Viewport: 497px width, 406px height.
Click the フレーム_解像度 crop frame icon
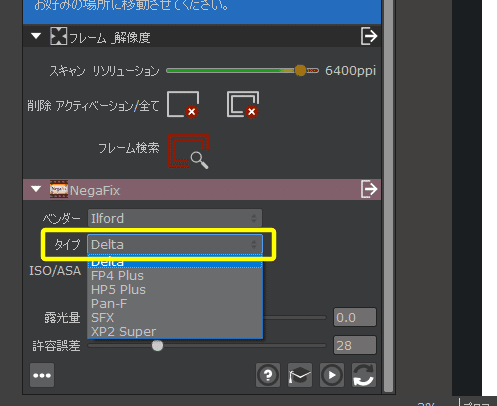coord(58,36)
